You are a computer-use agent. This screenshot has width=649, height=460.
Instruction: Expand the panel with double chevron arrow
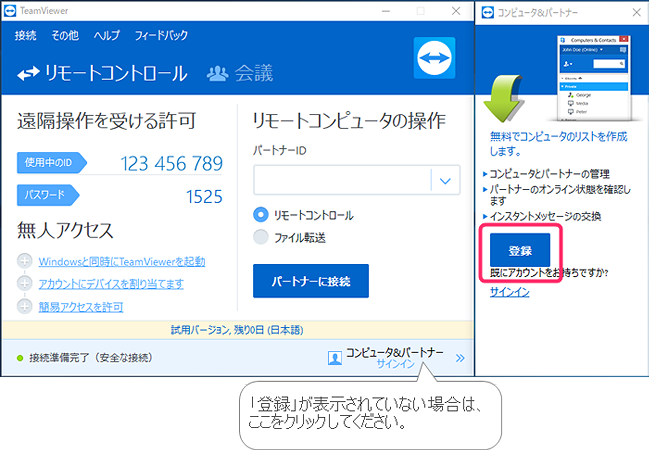coord(460,358)
